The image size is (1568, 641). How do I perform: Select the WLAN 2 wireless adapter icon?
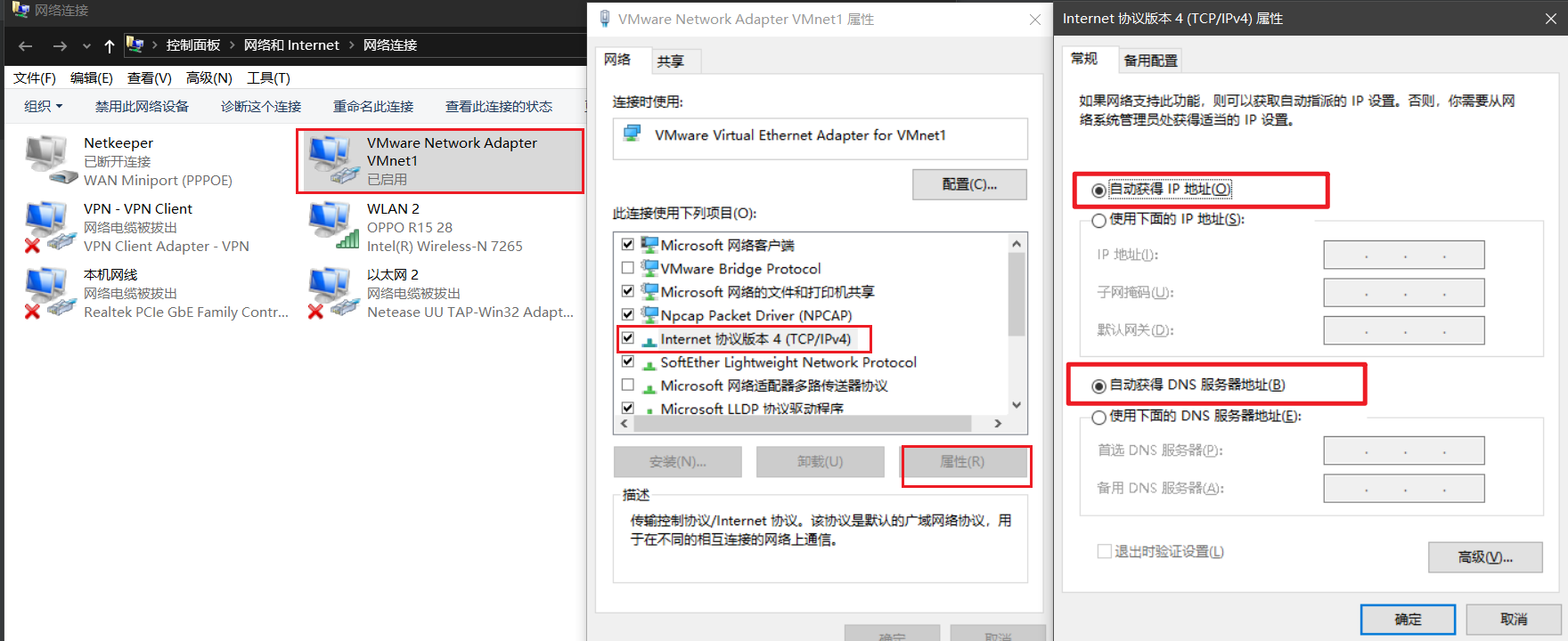(333, 226)
